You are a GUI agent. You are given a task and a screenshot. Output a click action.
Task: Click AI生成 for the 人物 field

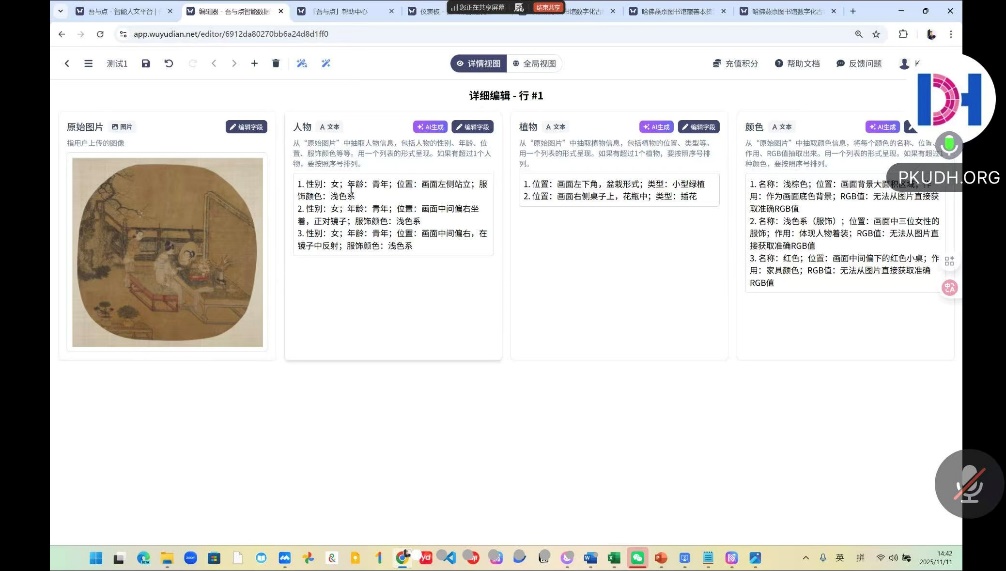click(x=430, y=127)
